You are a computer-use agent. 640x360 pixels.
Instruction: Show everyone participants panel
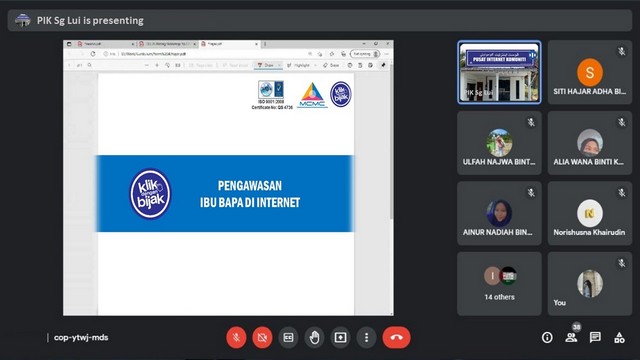pyautogui.click(x=571, y=338)
